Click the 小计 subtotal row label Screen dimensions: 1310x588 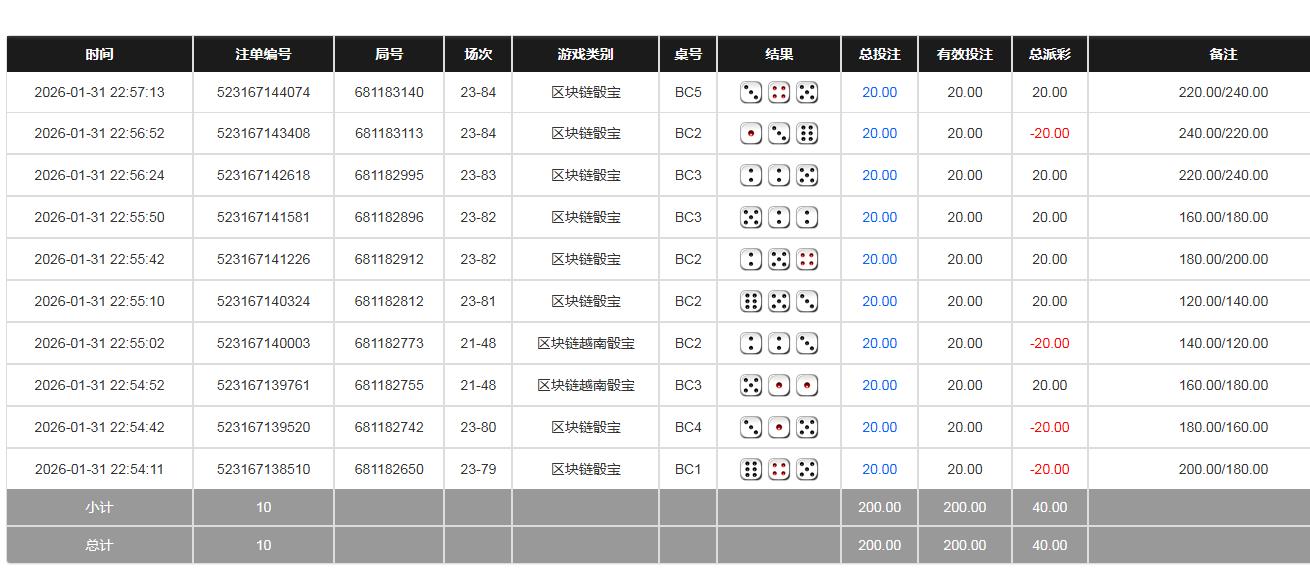tap(98, 507)
